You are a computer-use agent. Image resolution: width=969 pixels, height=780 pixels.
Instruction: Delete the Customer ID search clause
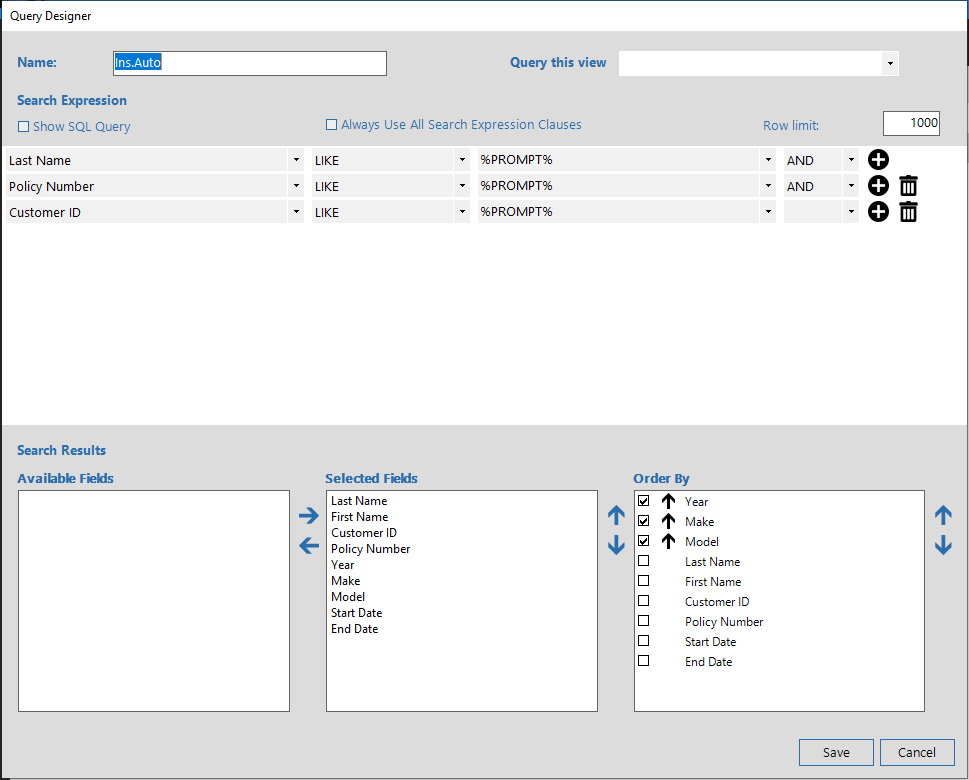[x=908, y=212]
